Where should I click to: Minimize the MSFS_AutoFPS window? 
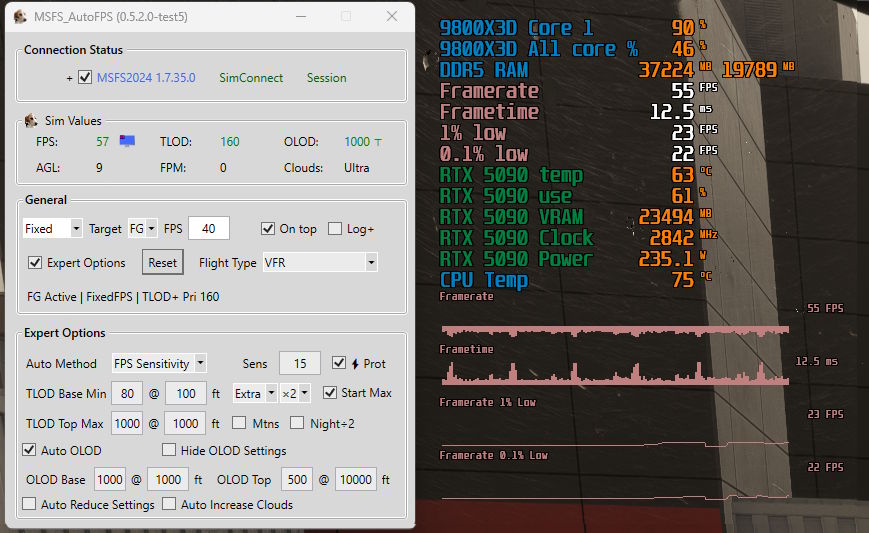(301, 17)
